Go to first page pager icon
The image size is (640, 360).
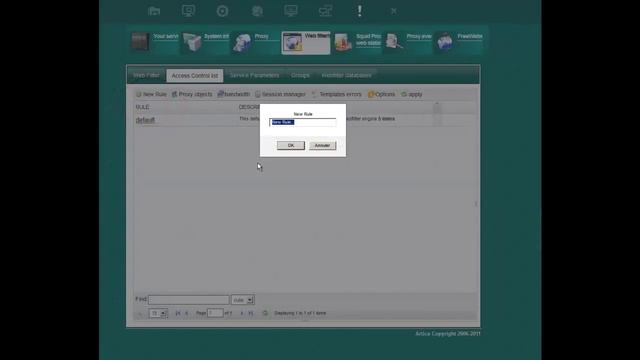pos(178,313)
